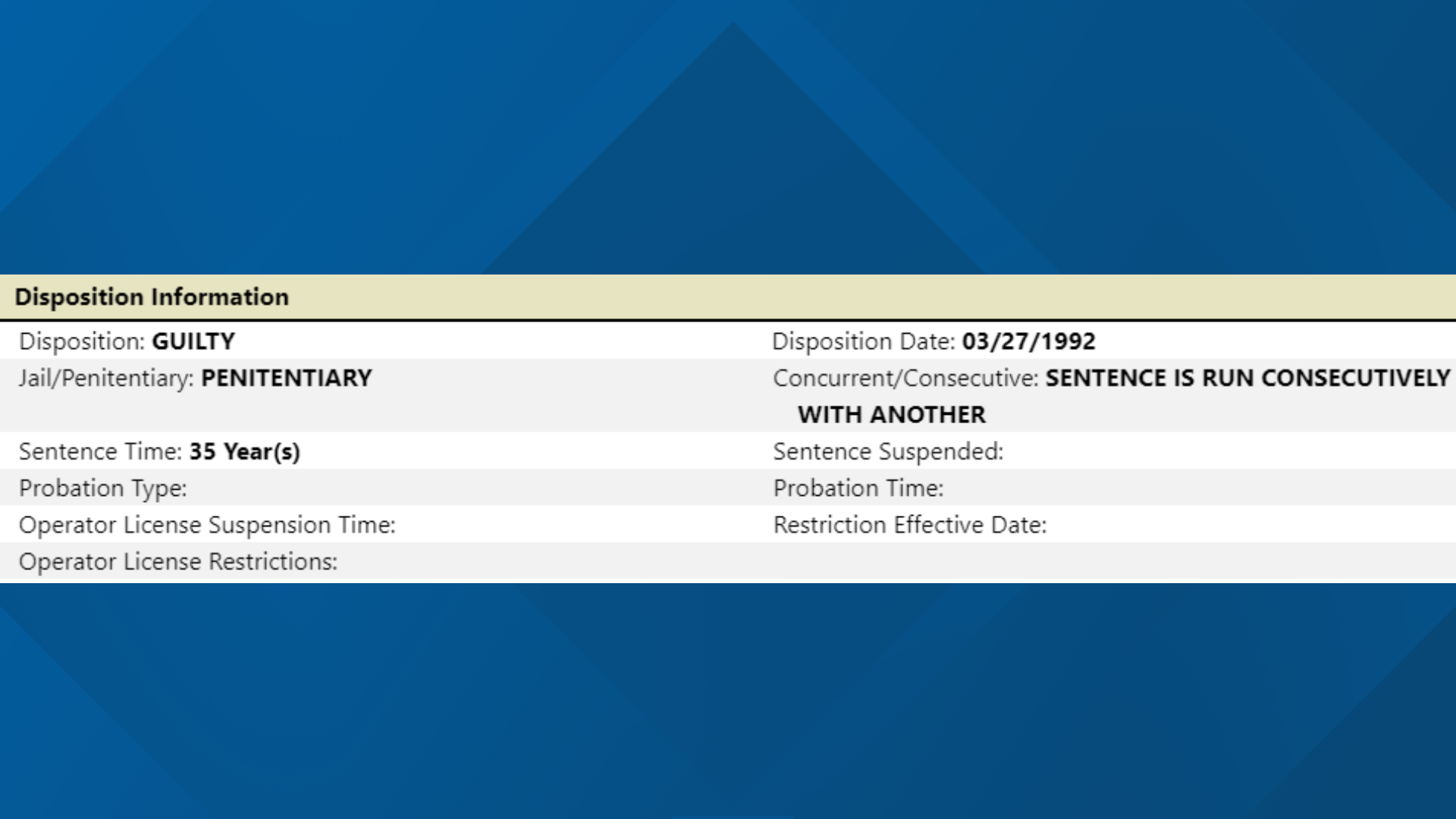
Task: Click the "Probation Type:" label
Action: click(102, 488)
